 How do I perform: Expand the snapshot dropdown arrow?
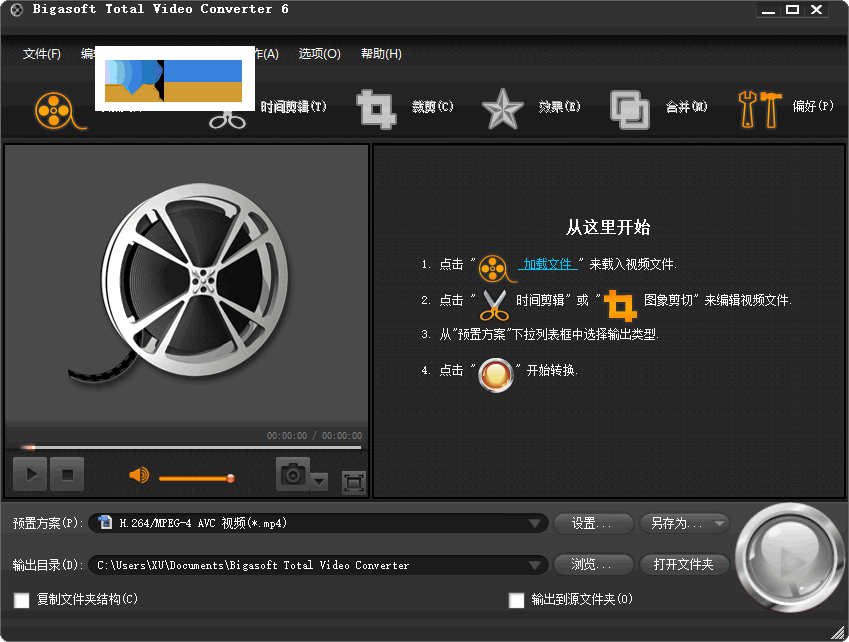319,481
